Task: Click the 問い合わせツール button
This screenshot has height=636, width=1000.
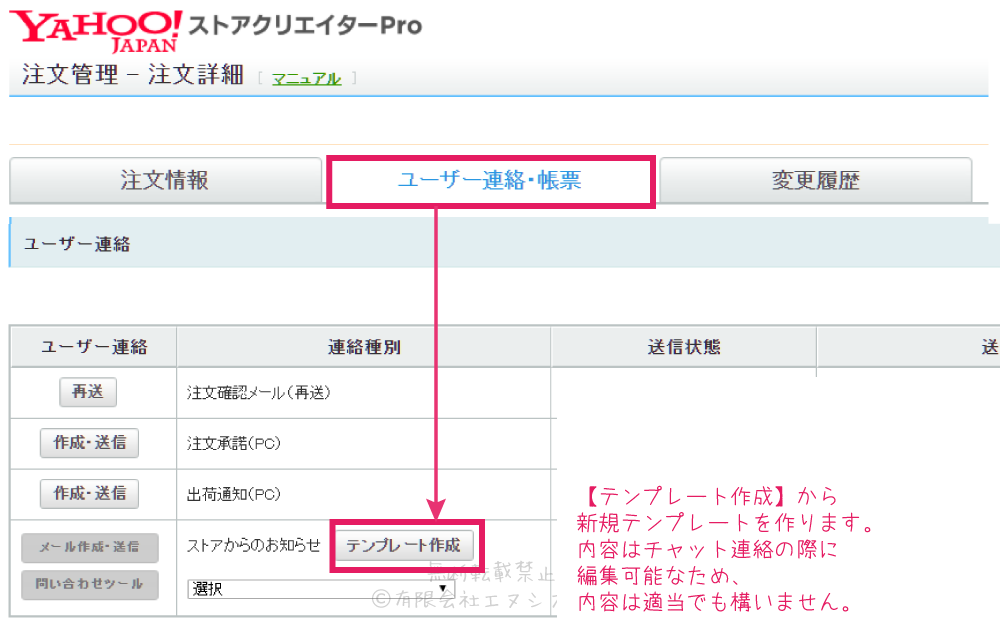Action: (x=89, y=584)
